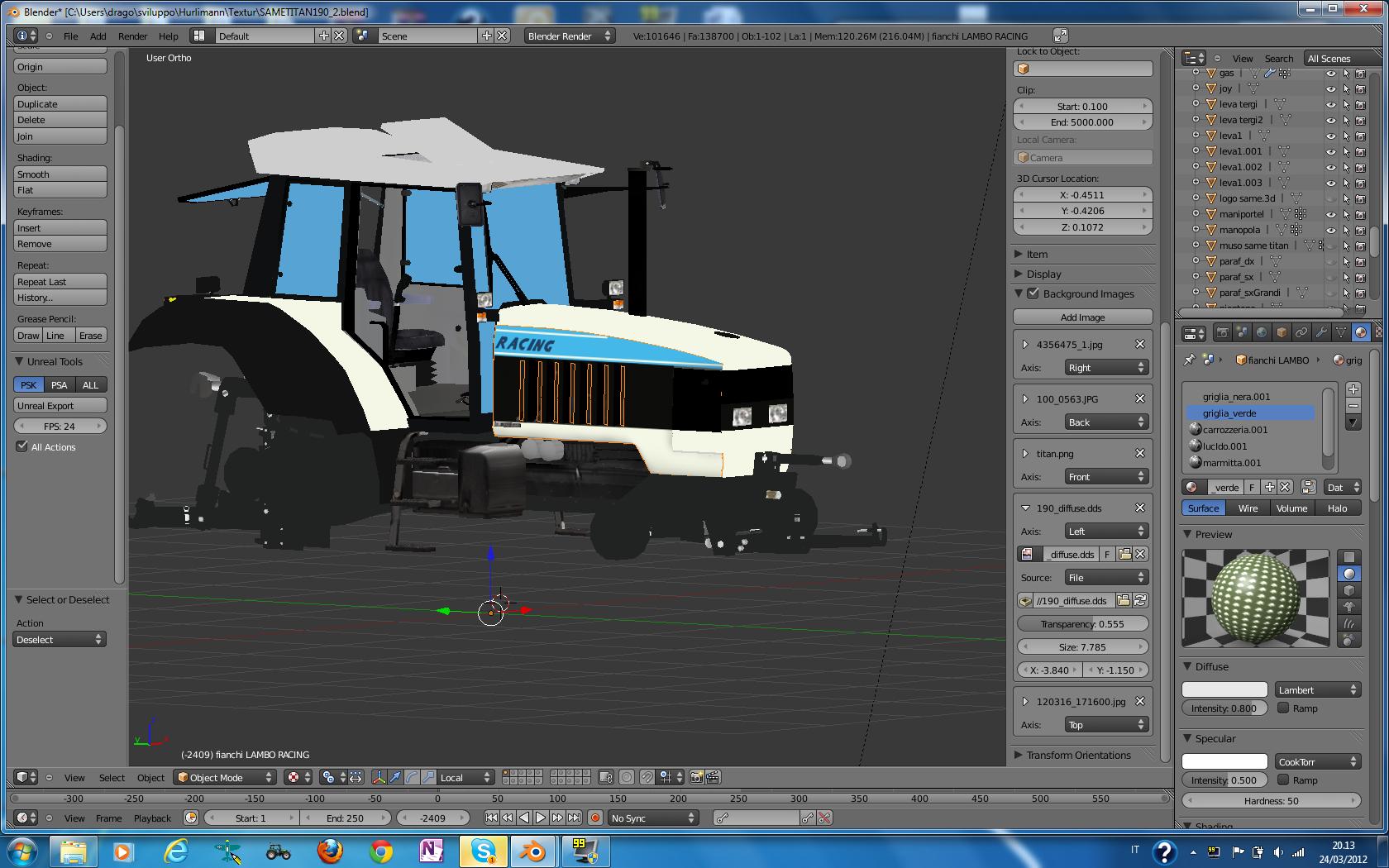Viewport: 1389px width, 868px height.
Task: Switch material type to Wire
Action: click(x=1248, y=508)
